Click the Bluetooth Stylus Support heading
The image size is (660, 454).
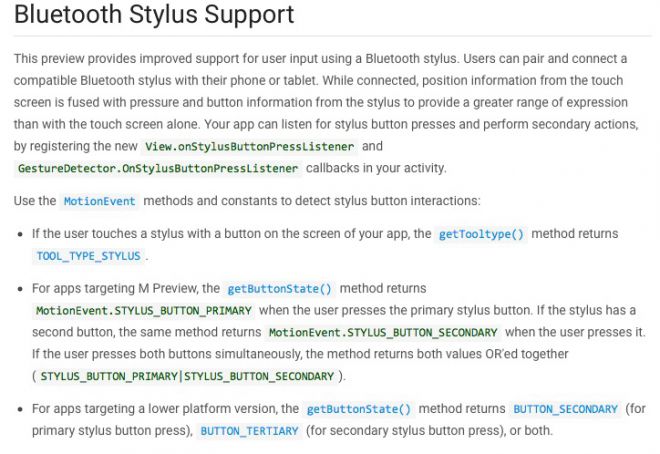pyautogui.click(x=154, y=14)
